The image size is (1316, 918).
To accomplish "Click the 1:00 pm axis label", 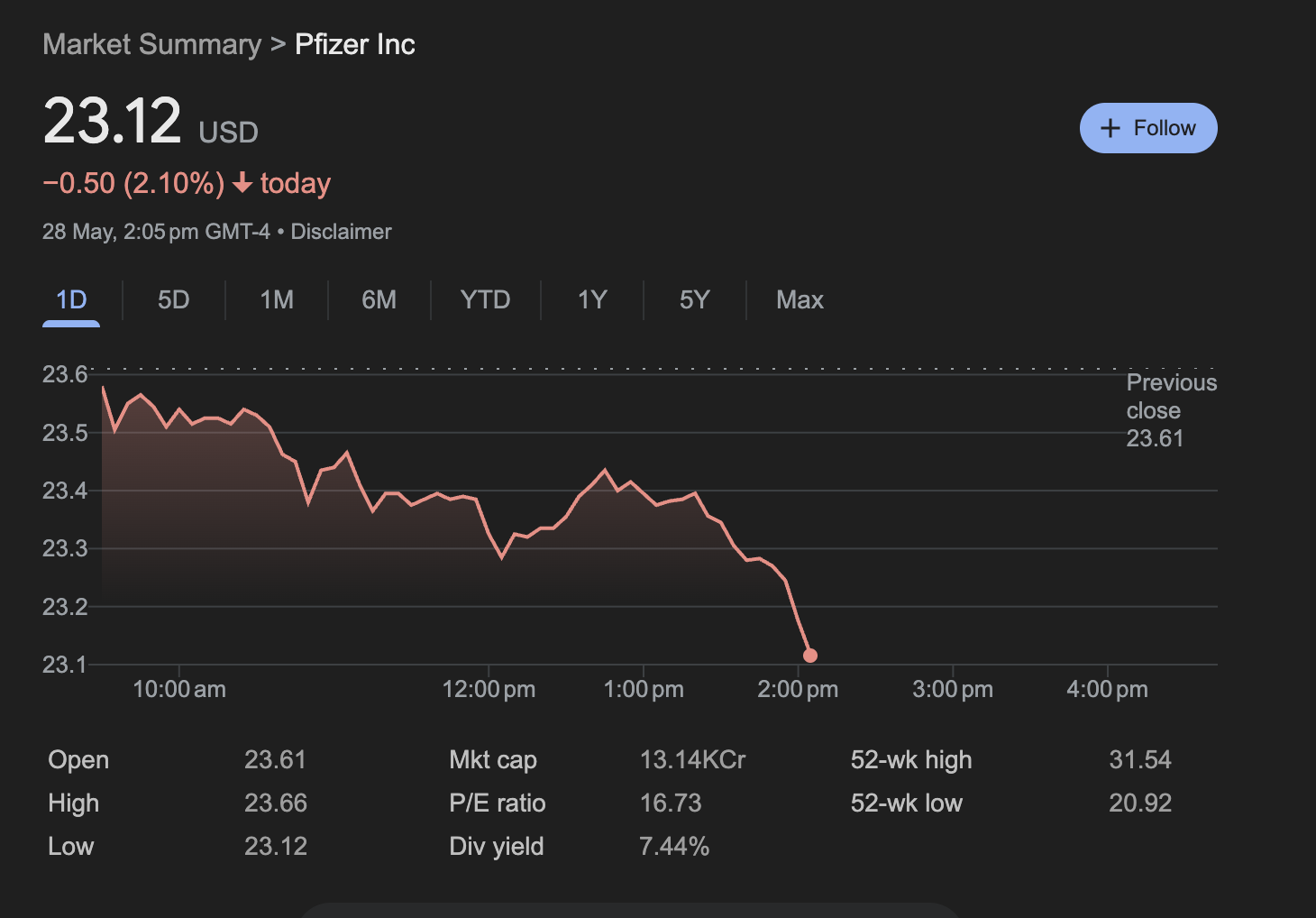I will pyautogui.click(x=644, y=689).
